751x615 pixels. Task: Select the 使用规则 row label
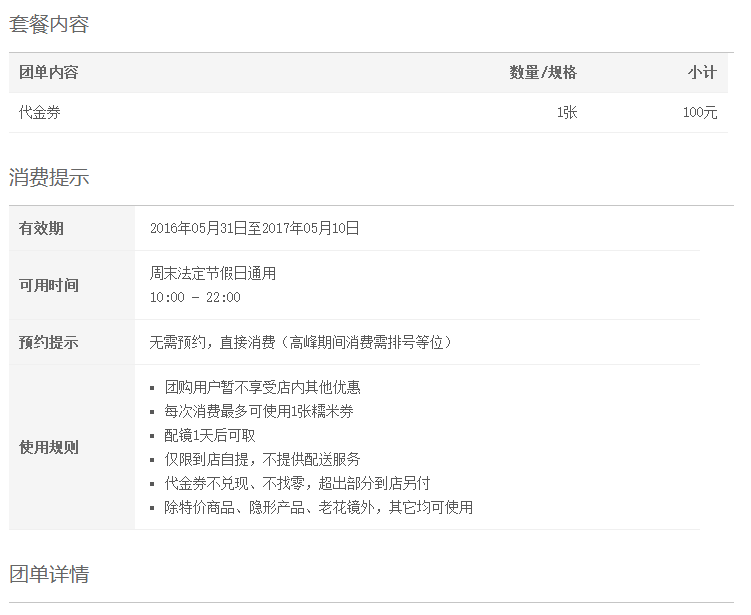(48, 447)
